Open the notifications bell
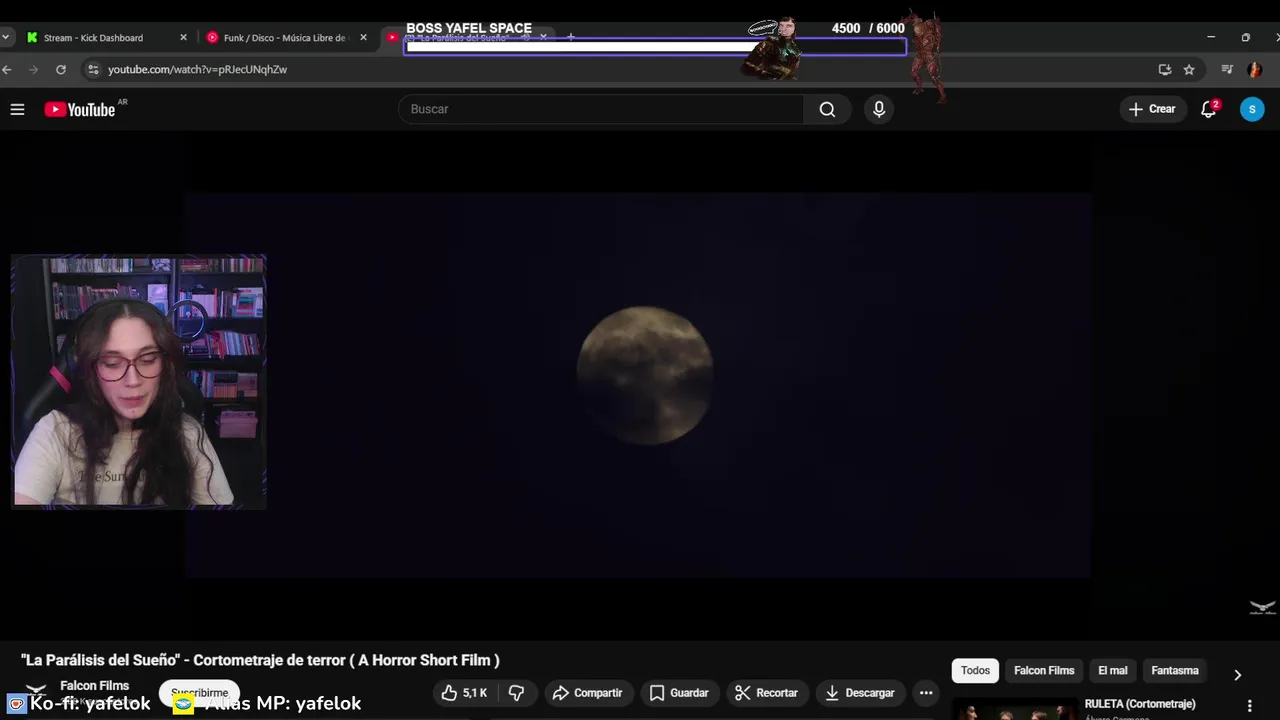Screen dimensions: 1280x720 pos(1209,109)
